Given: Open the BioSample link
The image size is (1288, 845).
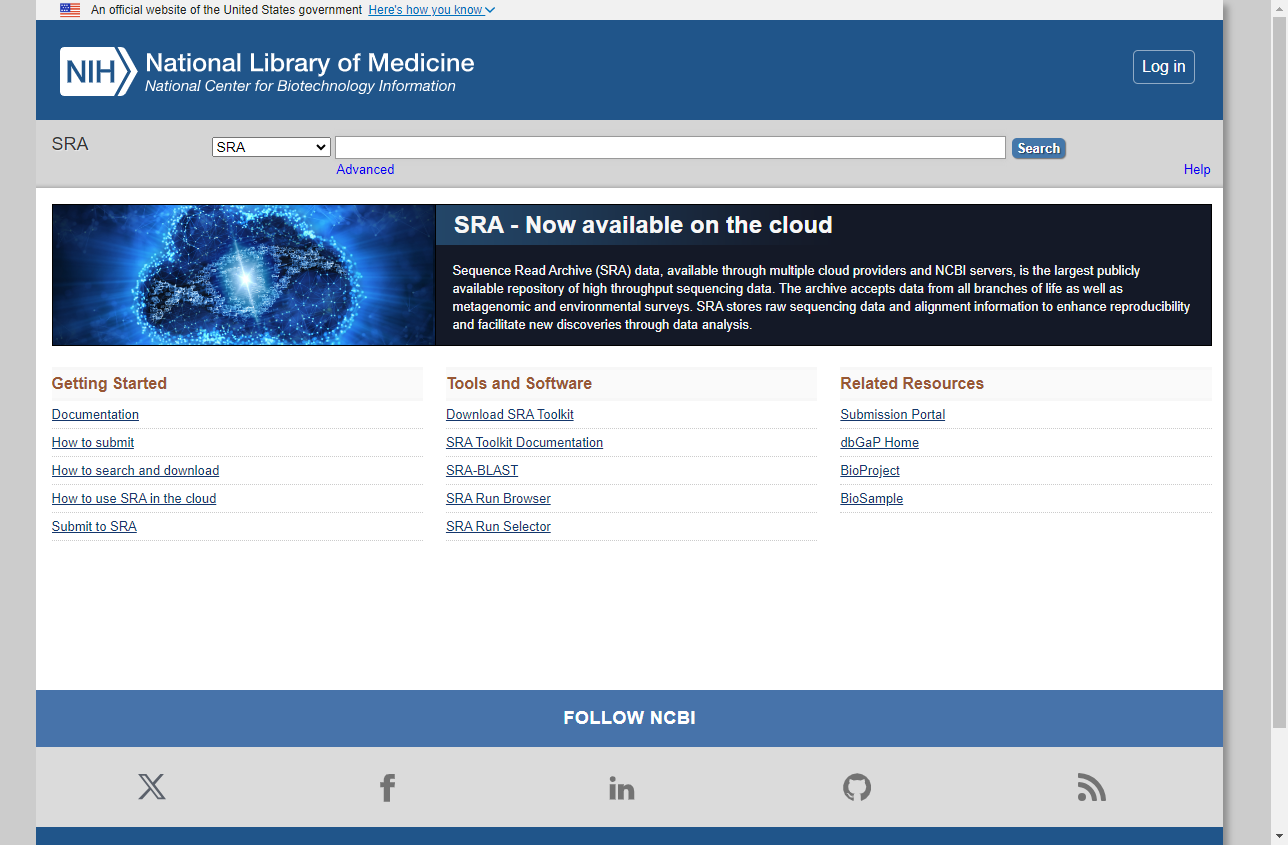Looking at the screenshot, I should (x=872, y=498).
